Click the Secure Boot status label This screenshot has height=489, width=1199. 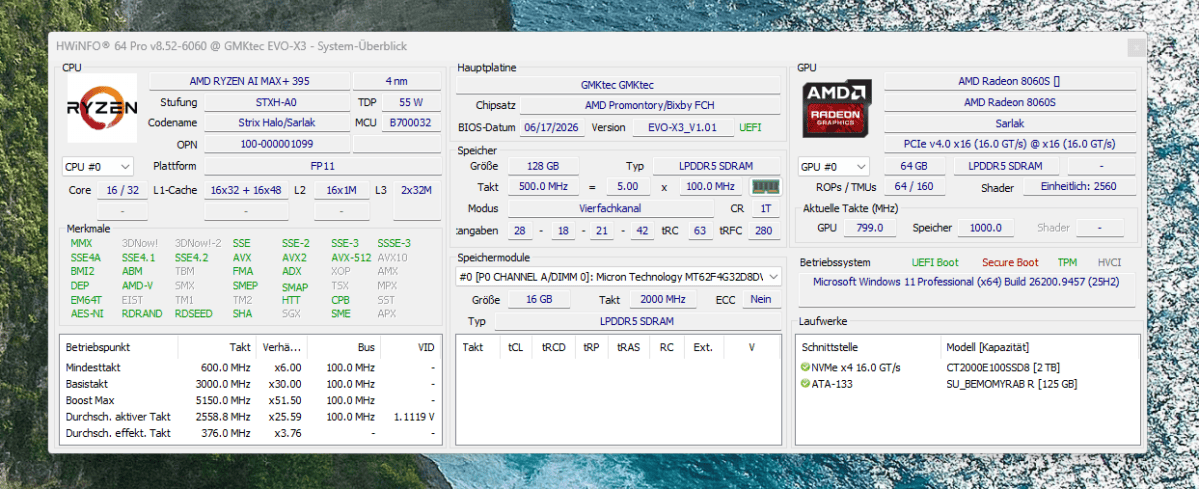coord(1010,262)
